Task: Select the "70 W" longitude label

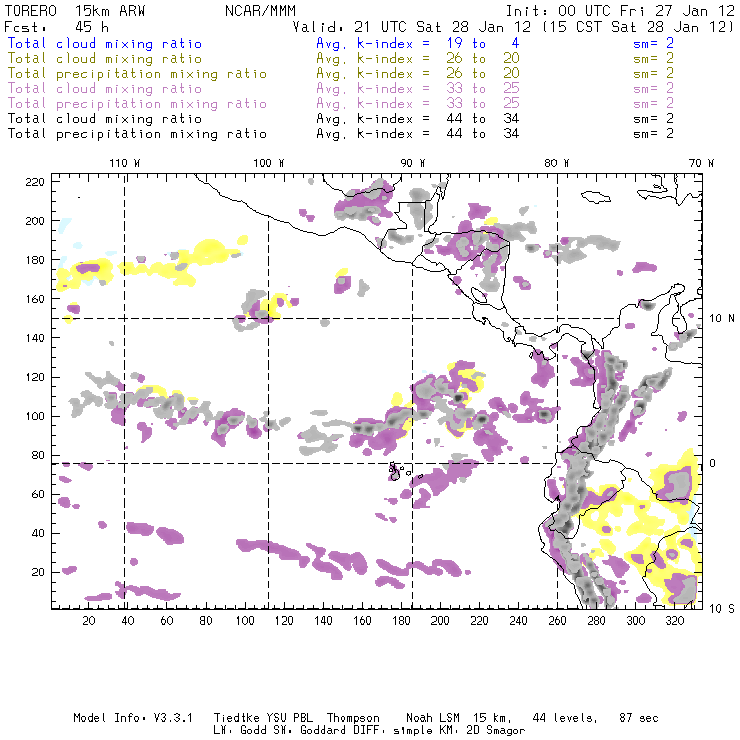Action: coord(701,163)
